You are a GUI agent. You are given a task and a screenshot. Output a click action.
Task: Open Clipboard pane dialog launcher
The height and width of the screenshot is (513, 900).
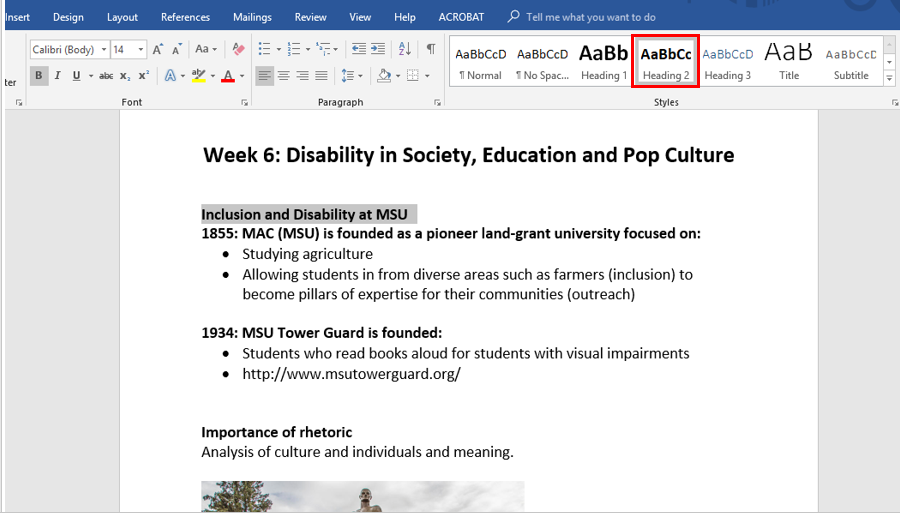pyautogui.click(x=19, y=103)
